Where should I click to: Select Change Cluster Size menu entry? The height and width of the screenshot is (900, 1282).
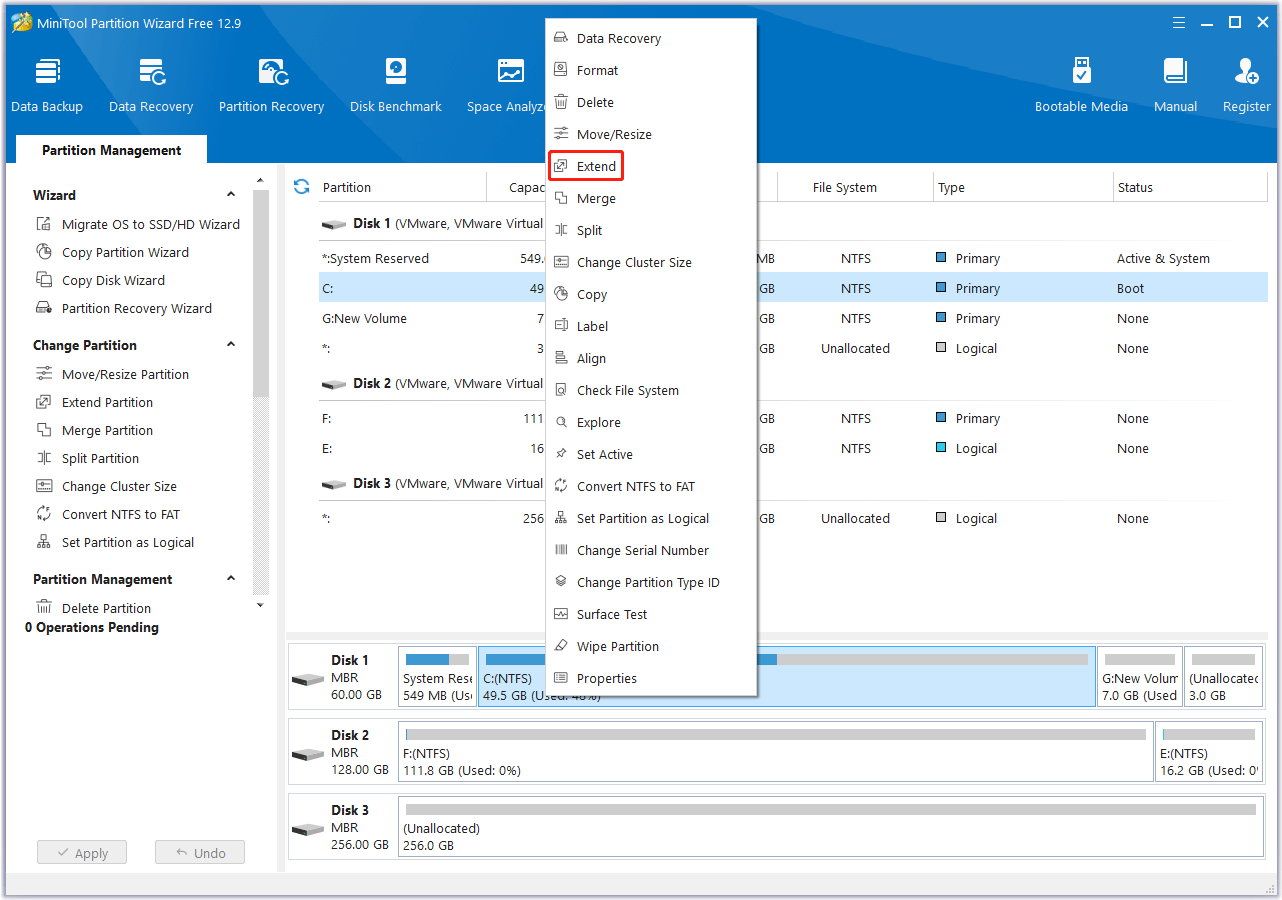[651, 262]
